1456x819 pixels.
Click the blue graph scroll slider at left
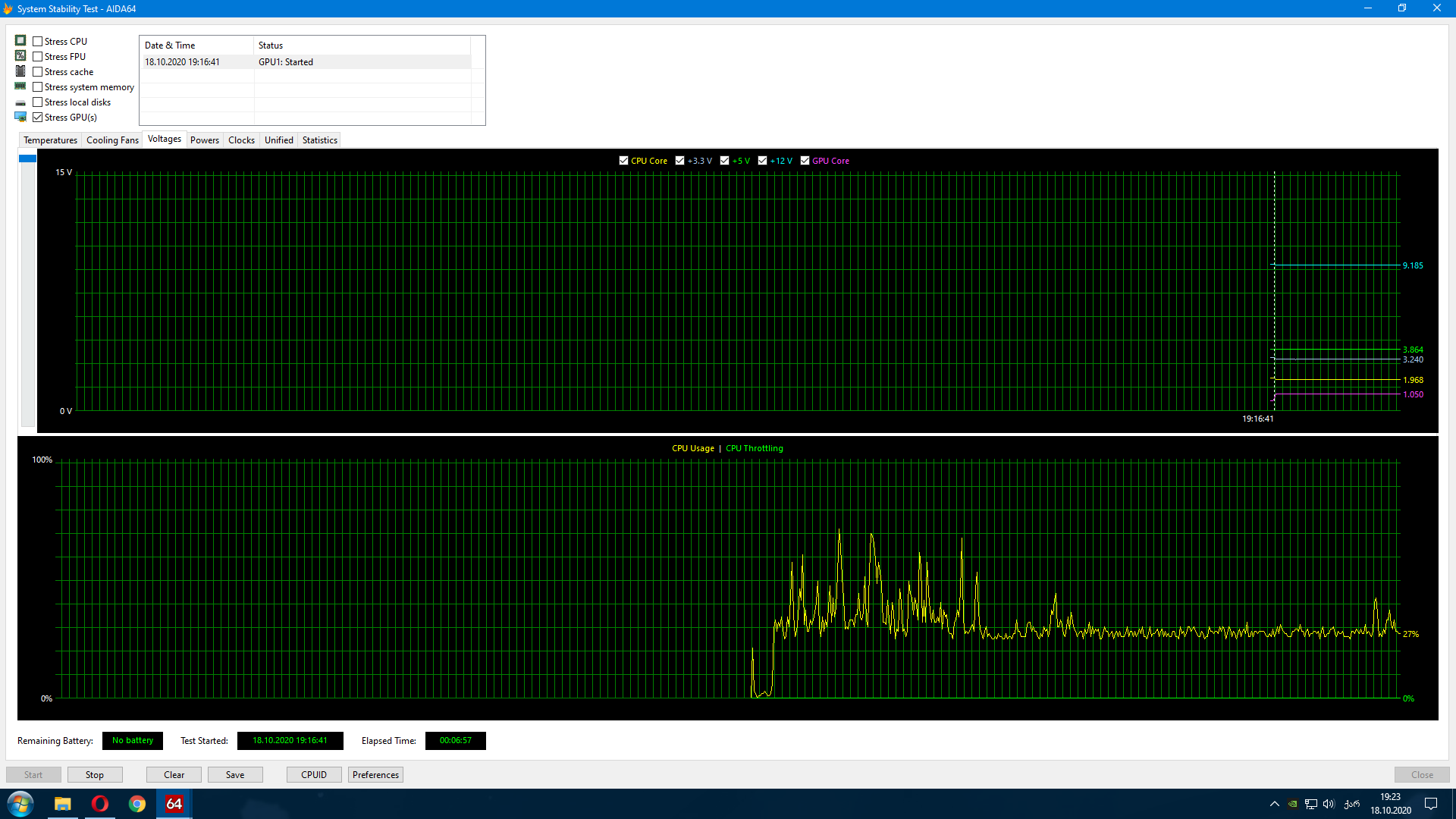click(27, 158)
